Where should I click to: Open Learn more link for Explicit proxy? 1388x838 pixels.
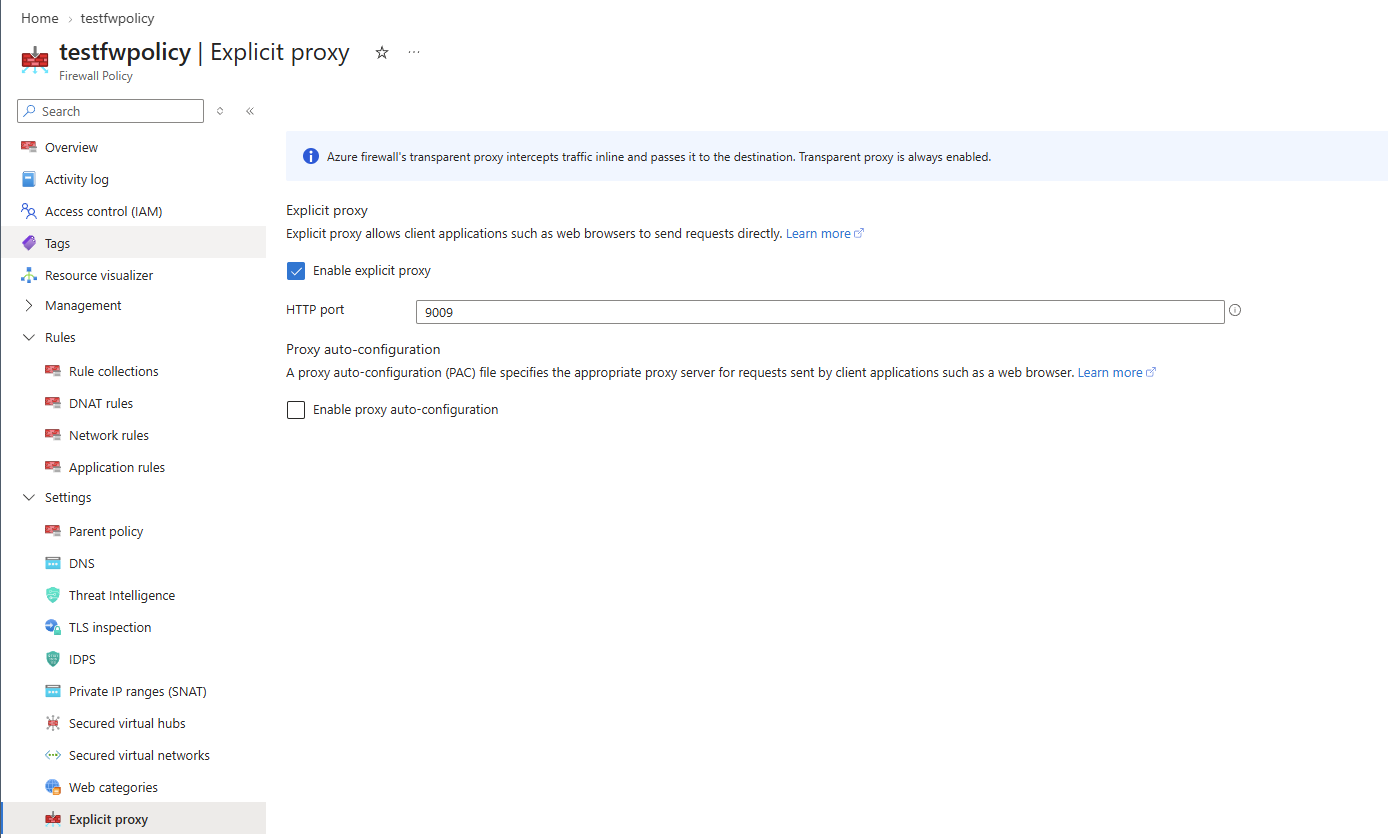pos(825,233)
